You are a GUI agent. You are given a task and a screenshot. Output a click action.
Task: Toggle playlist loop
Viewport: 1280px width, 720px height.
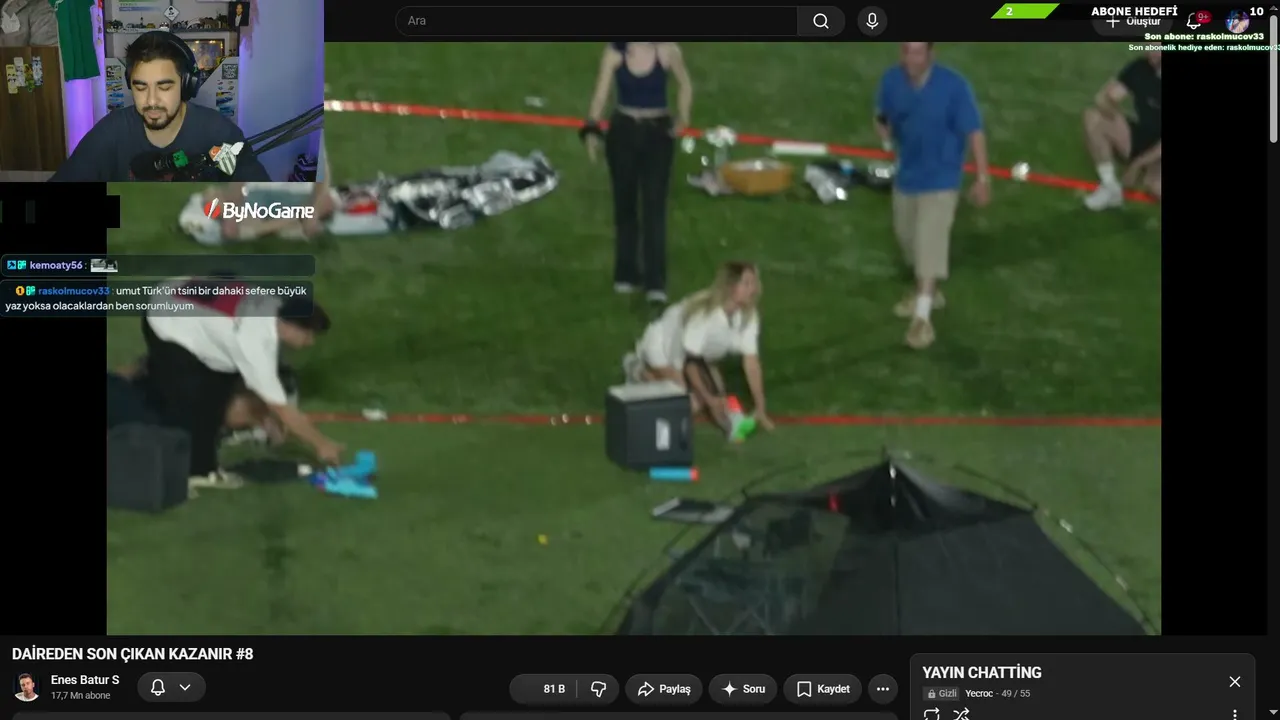tap(932, 714)
